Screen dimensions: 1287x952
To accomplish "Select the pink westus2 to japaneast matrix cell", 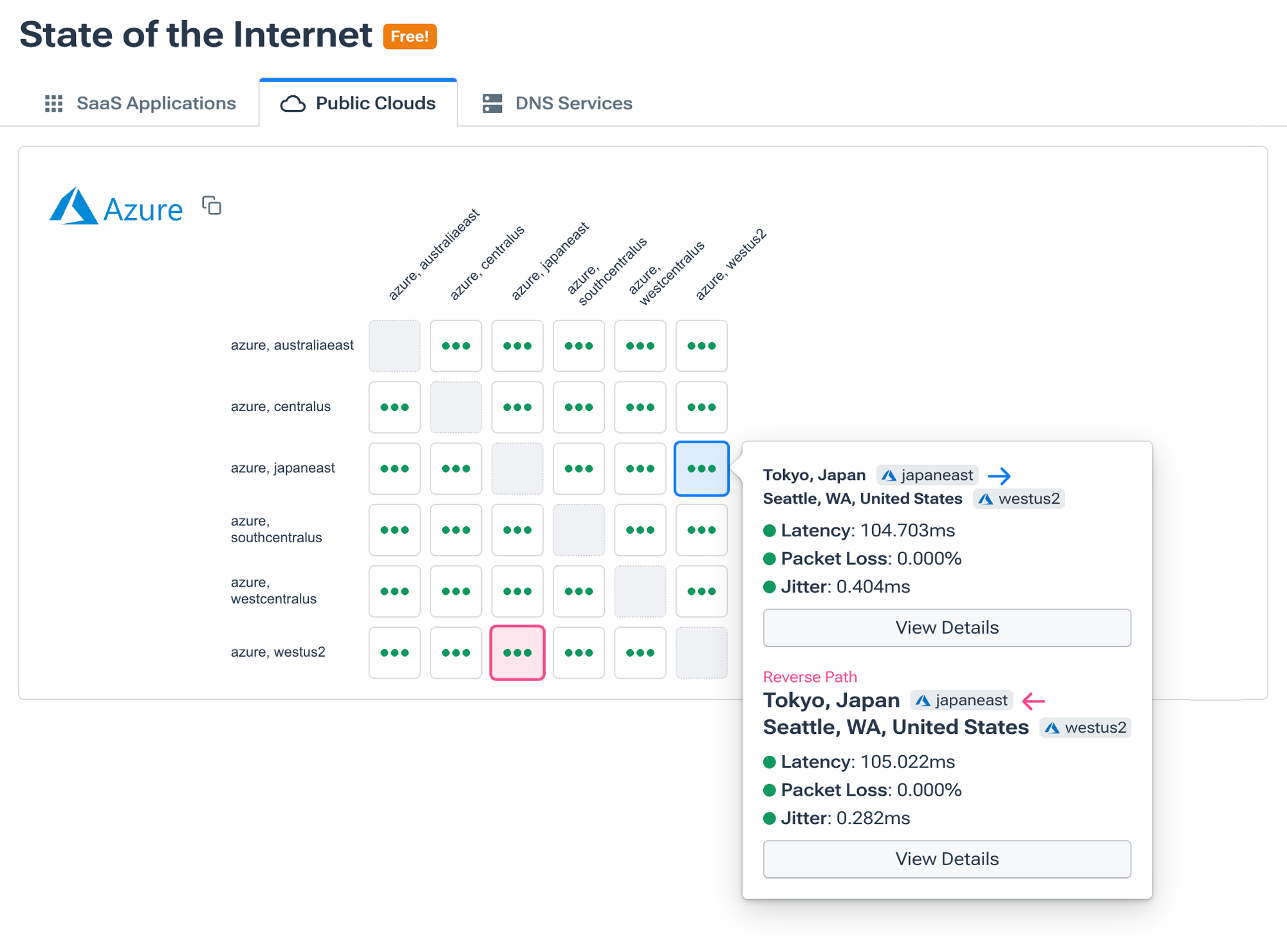I will pyautogui.click(x=517, y=653).
